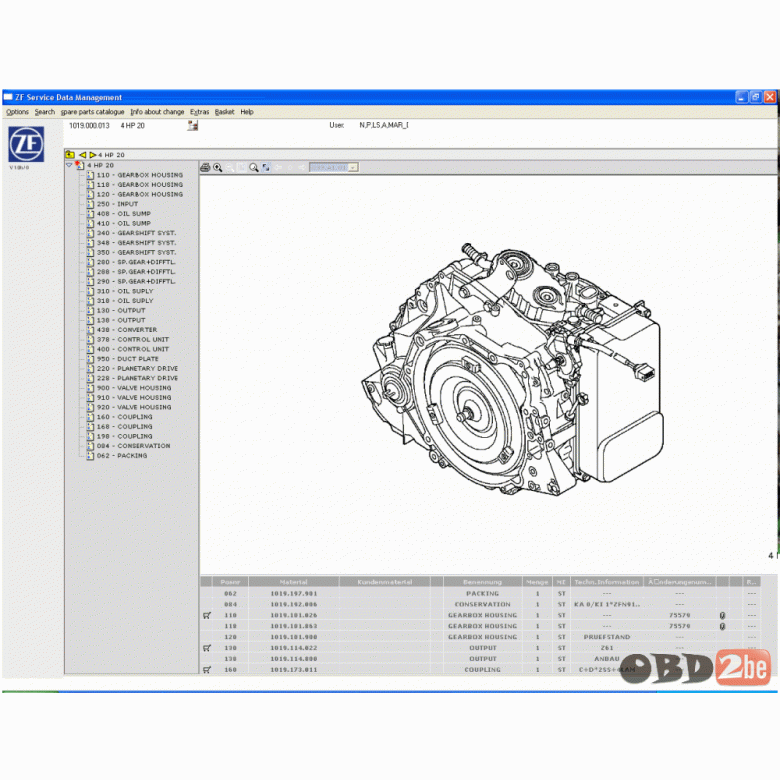Click the ZF logo icon
The image size is (780, 780).
pos(26,144)
